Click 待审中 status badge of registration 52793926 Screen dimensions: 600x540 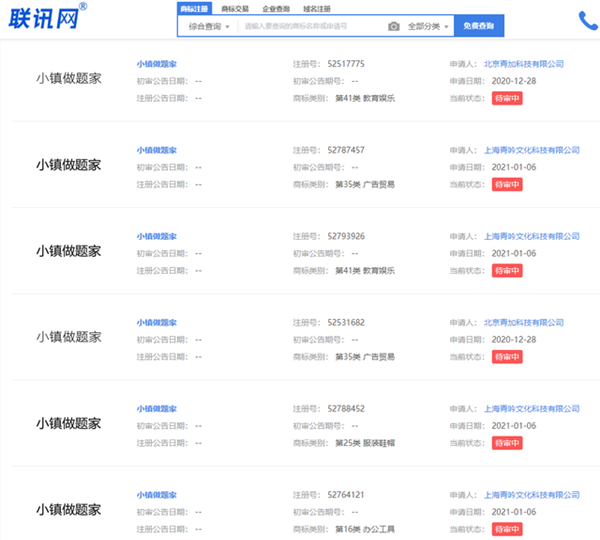[507, 271]
